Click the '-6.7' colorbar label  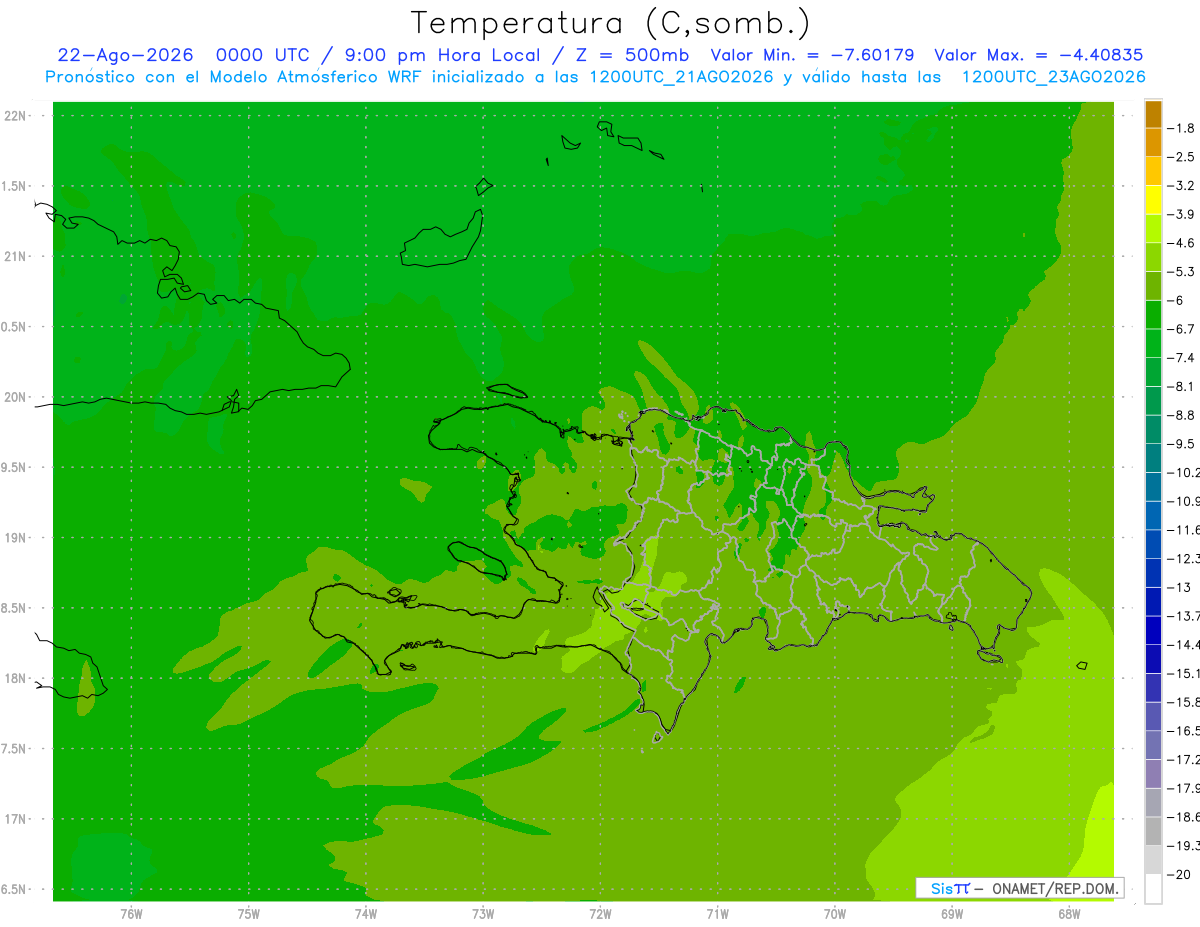(1182, 329)
